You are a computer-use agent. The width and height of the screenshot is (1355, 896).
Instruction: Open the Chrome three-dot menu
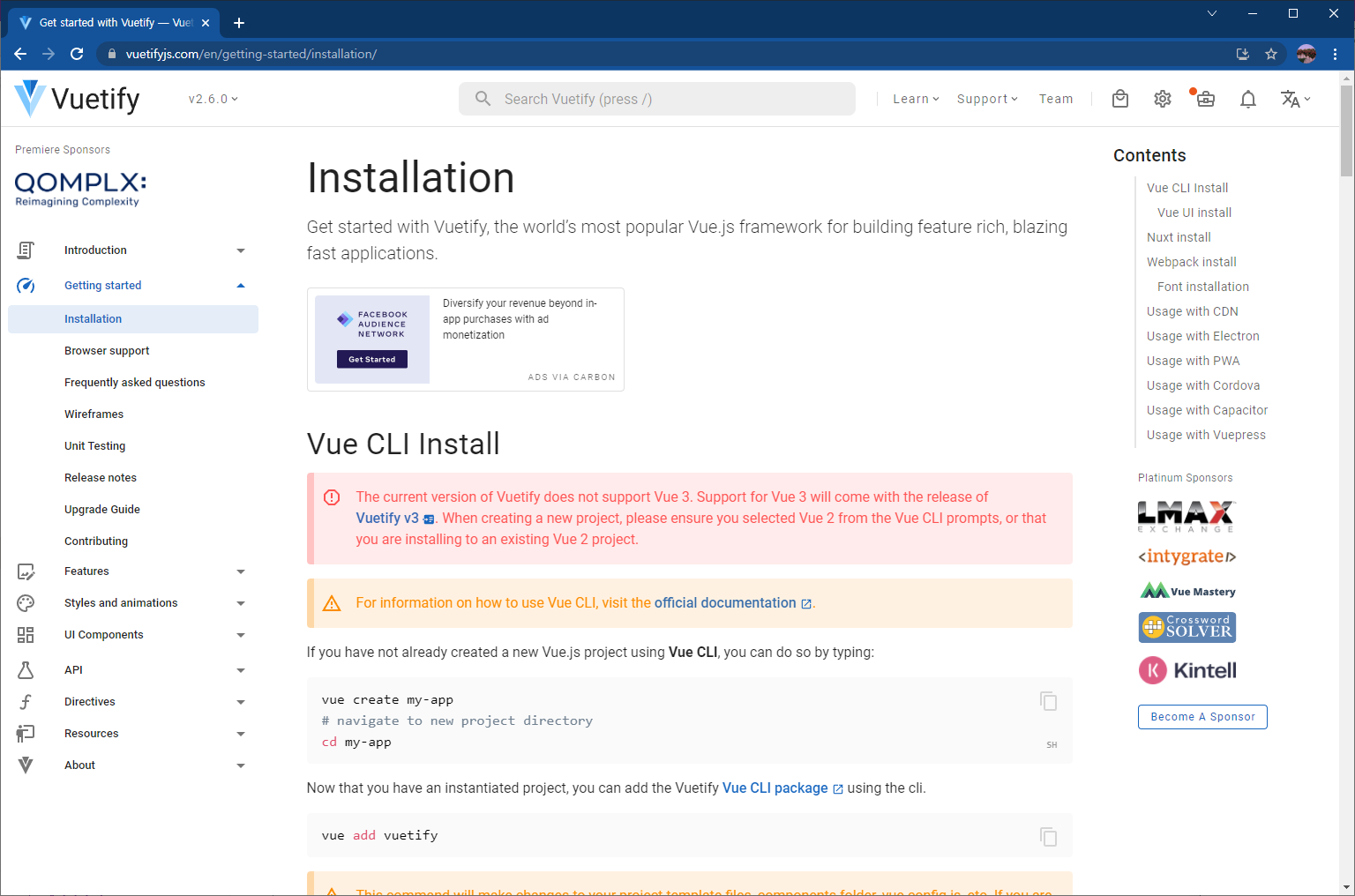[1336, 54]
